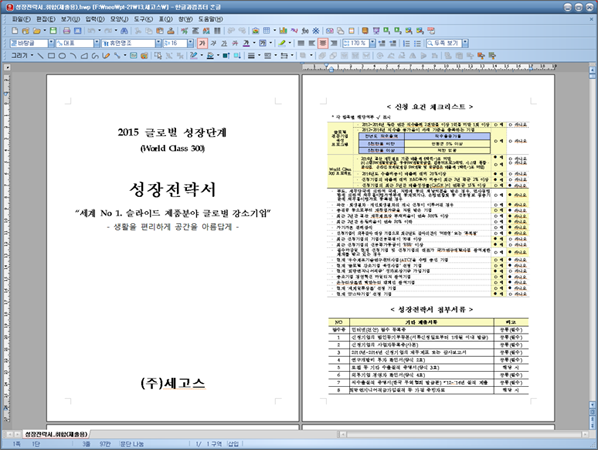Click the highlighter pen color tool
This screenshot has height=450, width=598.
point(282,43)
